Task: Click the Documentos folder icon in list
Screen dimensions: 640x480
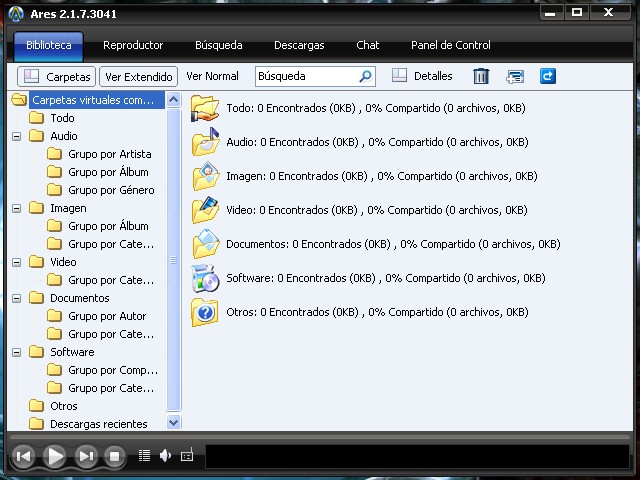Action: [x=205, y=244]
